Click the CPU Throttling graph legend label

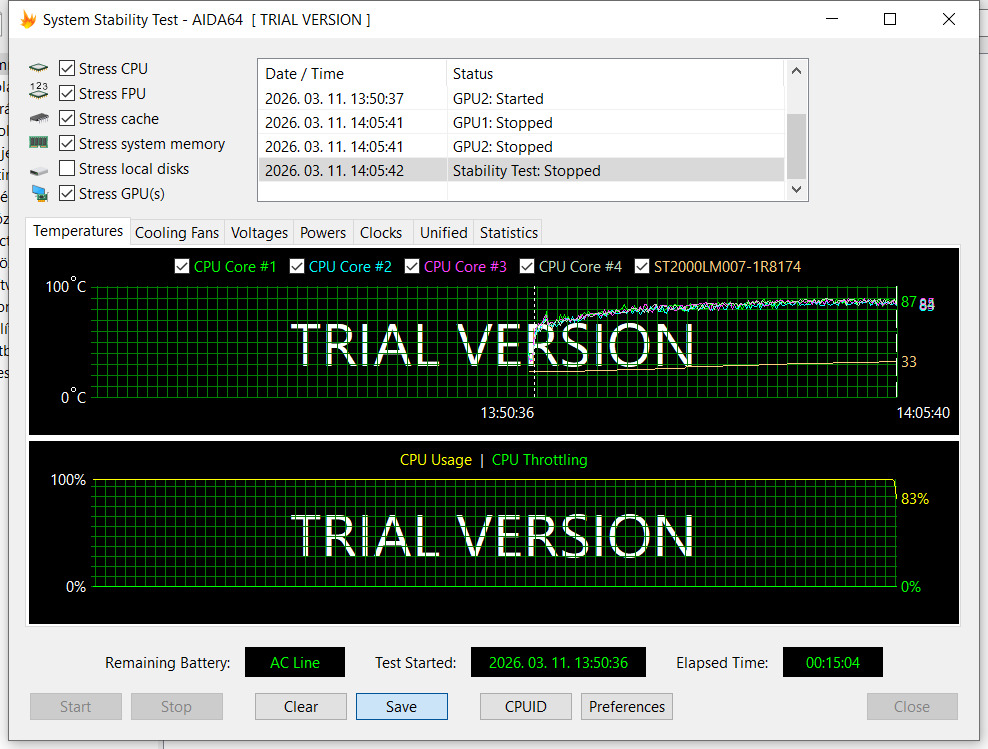point(540,460)
